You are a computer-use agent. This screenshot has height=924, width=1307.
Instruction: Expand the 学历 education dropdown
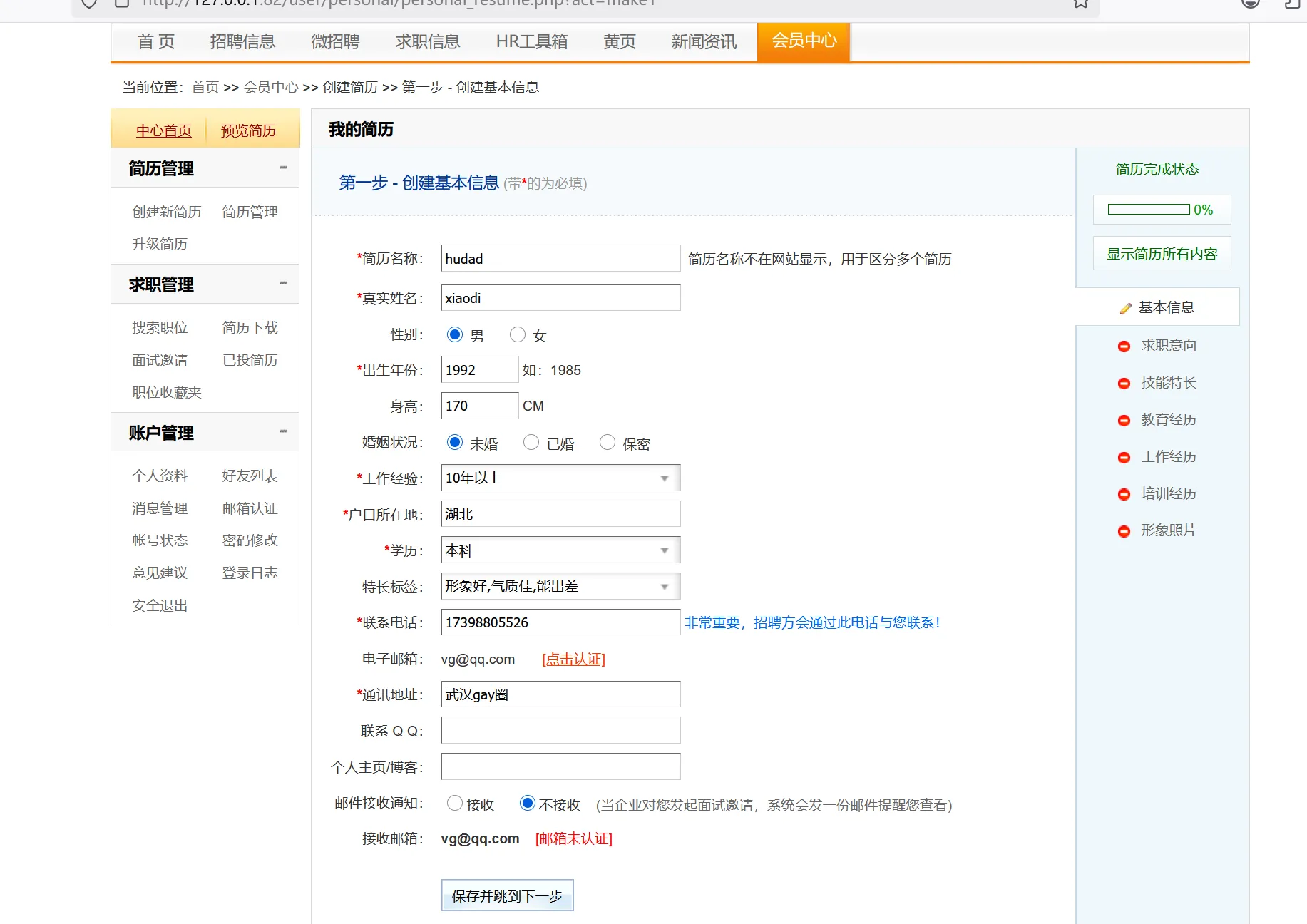560,550
